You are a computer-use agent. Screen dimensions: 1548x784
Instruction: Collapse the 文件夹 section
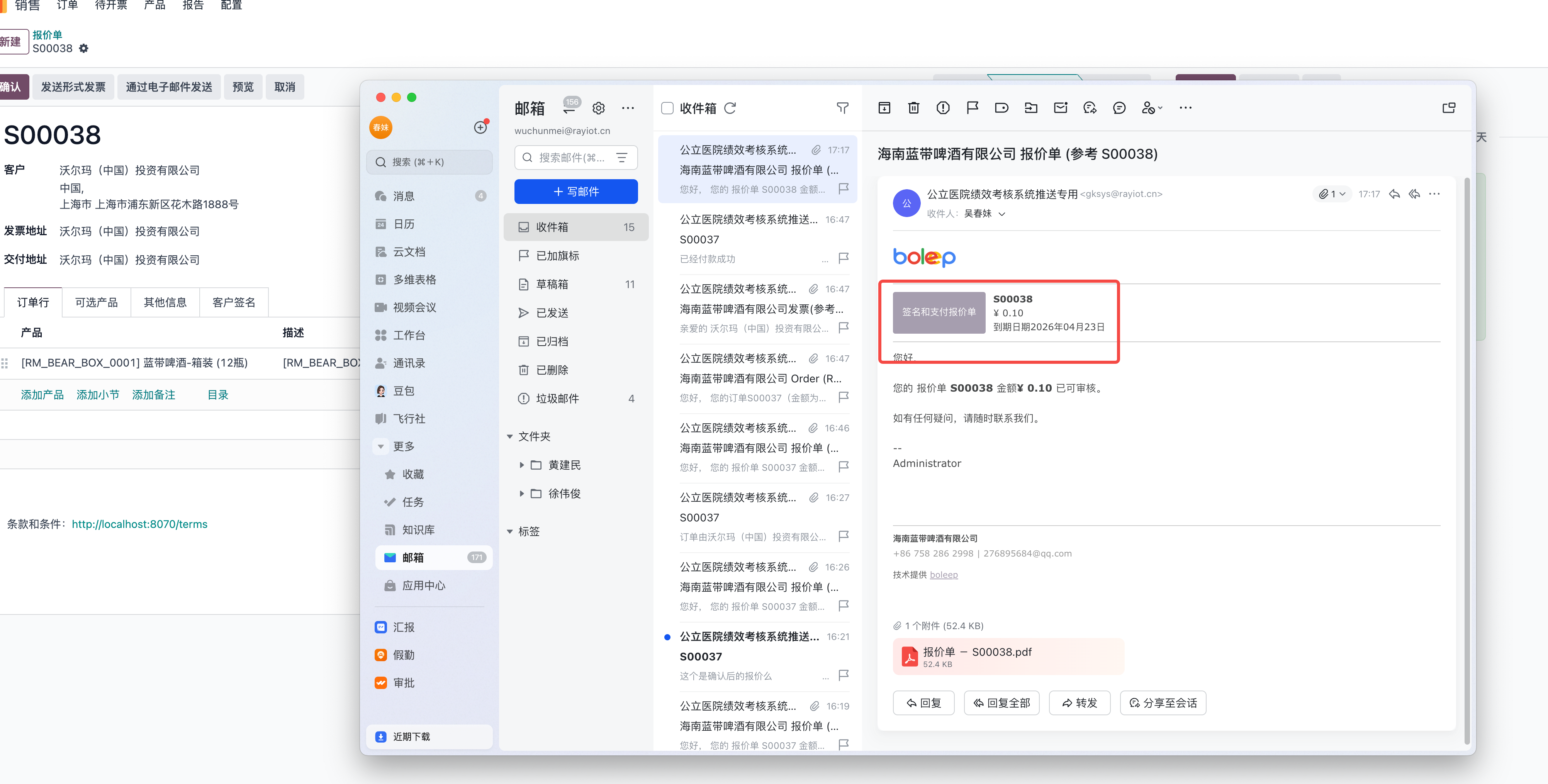509,437
